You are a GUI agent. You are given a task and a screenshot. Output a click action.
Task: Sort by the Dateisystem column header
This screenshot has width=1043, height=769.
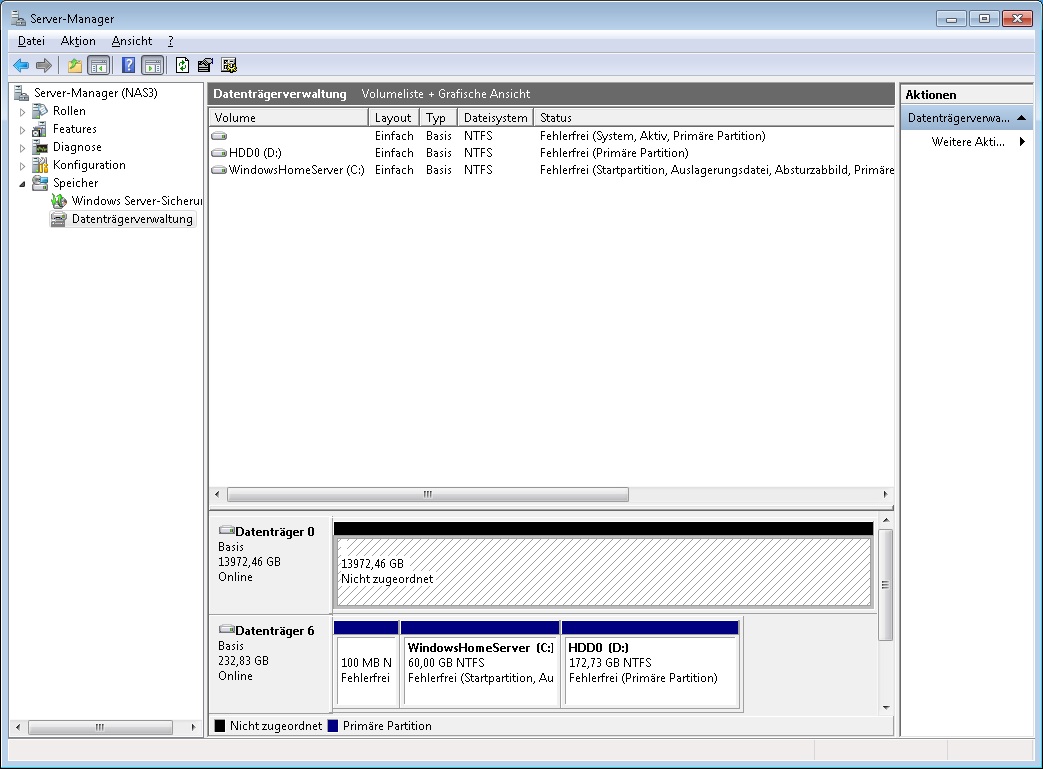tap(496, 118)
